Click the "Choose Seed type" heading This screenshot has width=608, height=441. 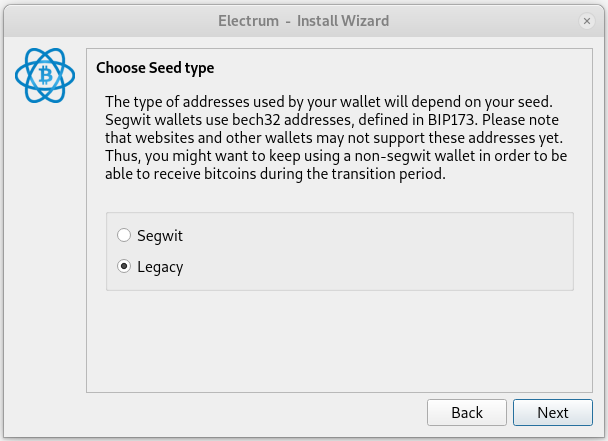pos(155,68)
